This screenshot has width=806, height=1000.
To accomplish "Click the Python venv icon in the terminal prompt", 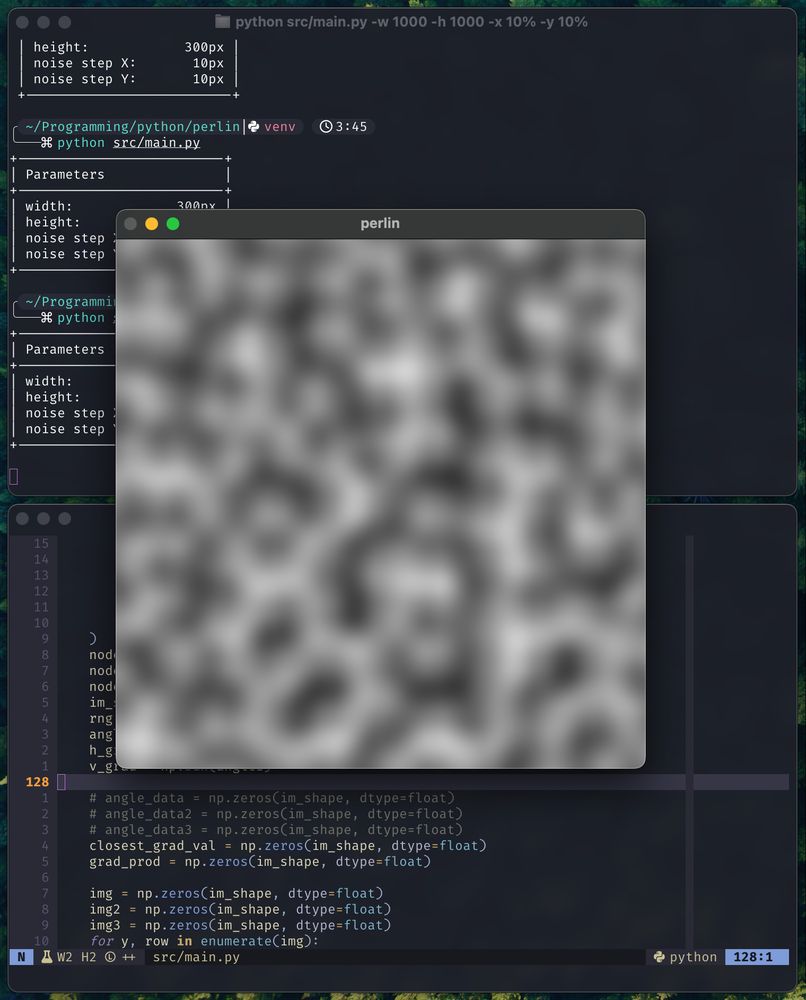I will click(x=255, y=126).
